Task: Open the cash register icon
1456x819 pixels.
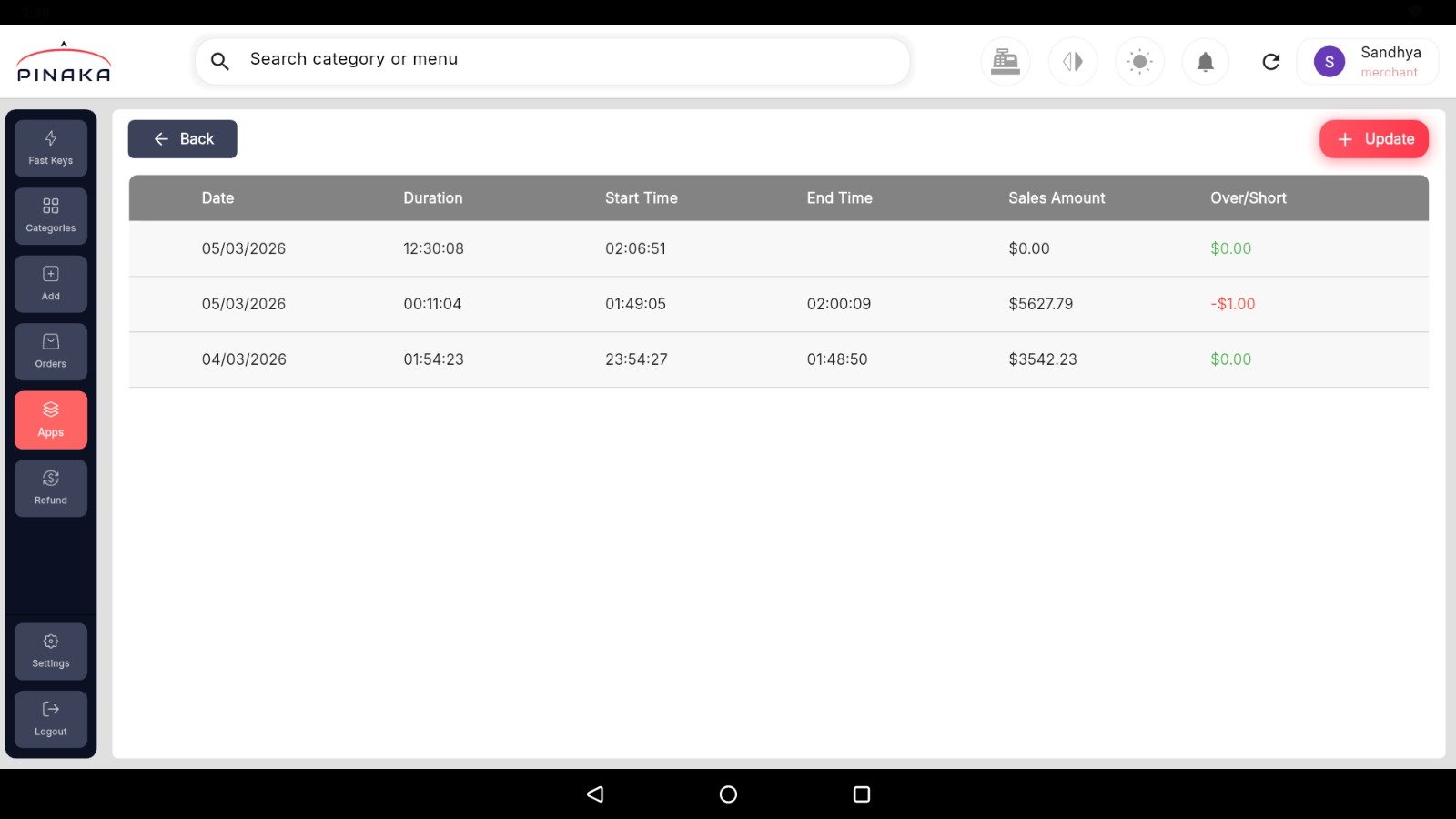Action: [1005, 62]
